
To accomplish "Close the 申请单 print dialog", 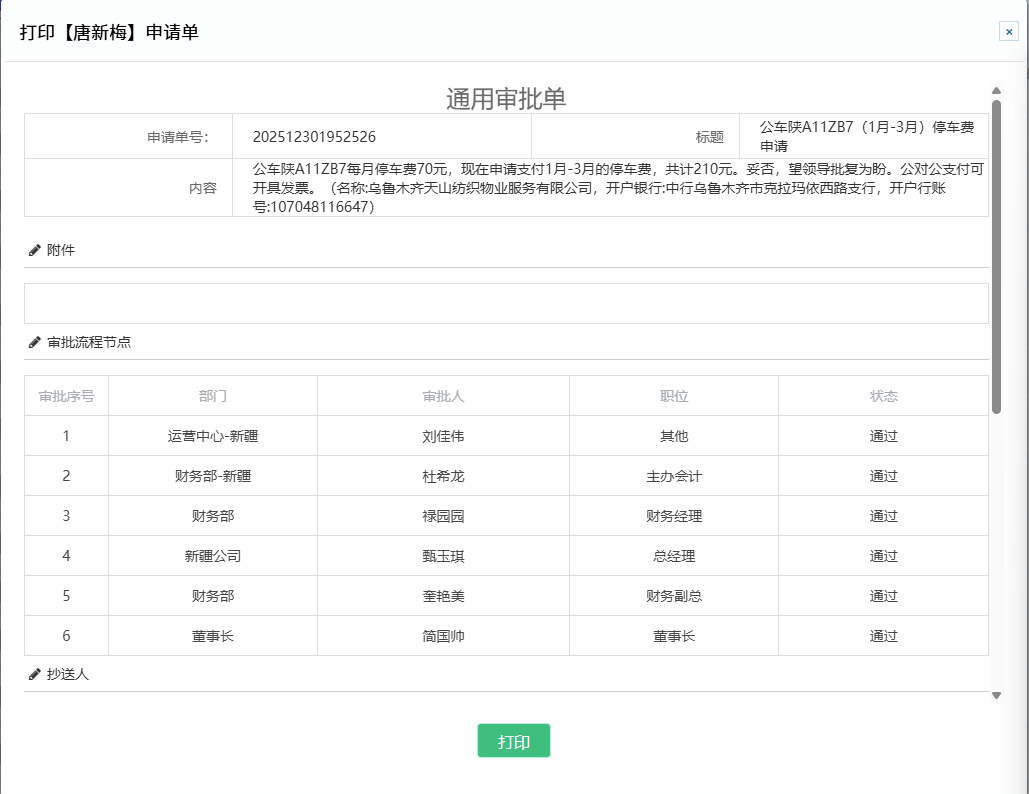I will point(1008,31).
